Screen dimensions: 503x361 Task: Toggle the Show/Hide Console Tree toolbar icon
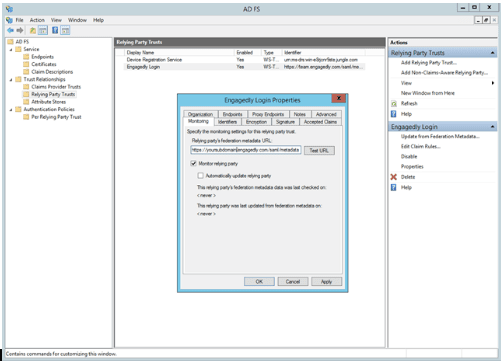pyautogui.click(x=43, y=31)
